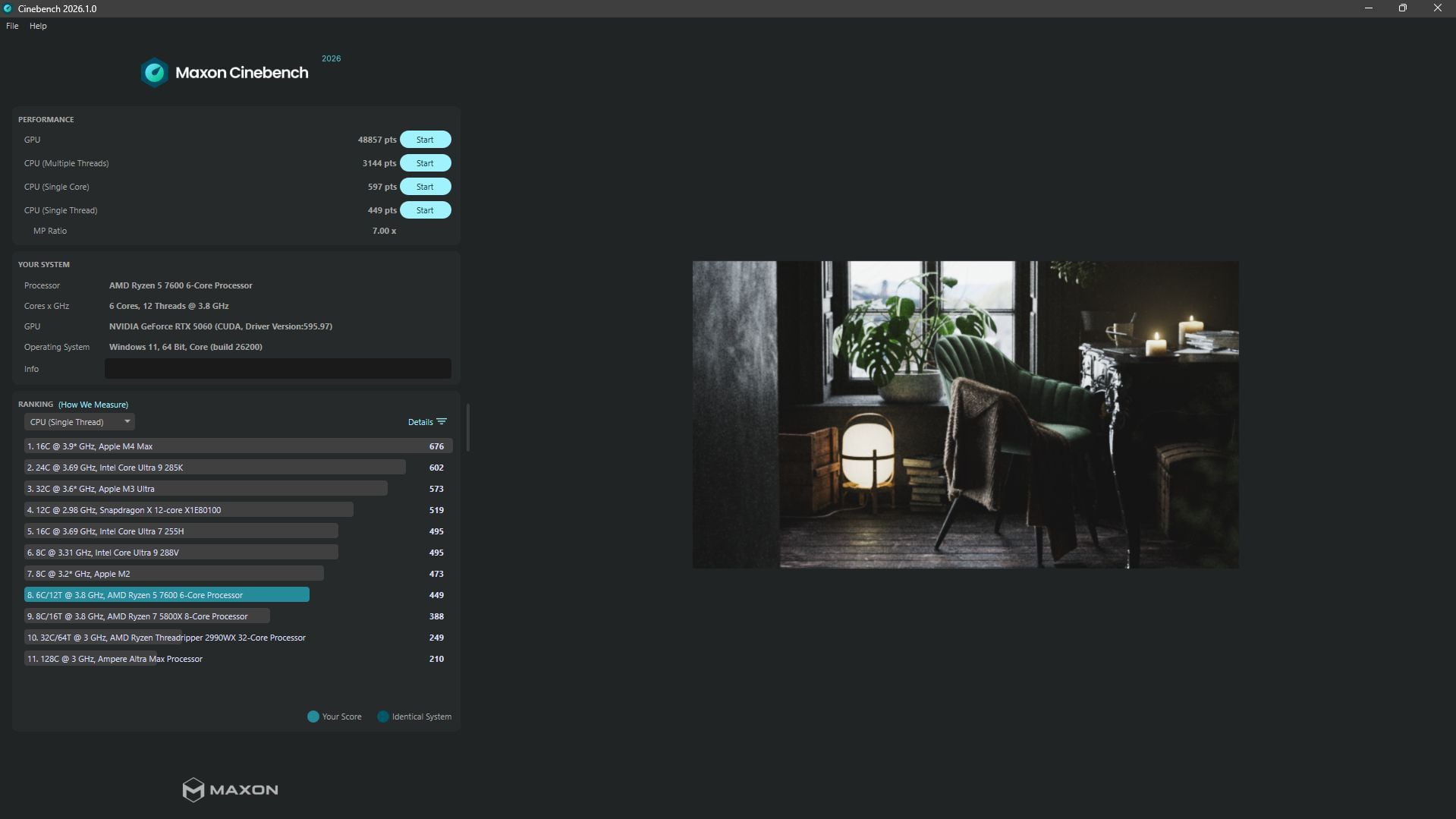Click the AMD Ryzen 5 7600 processor name
Viewport: 1456px width, 819px height.
point(181,285)
